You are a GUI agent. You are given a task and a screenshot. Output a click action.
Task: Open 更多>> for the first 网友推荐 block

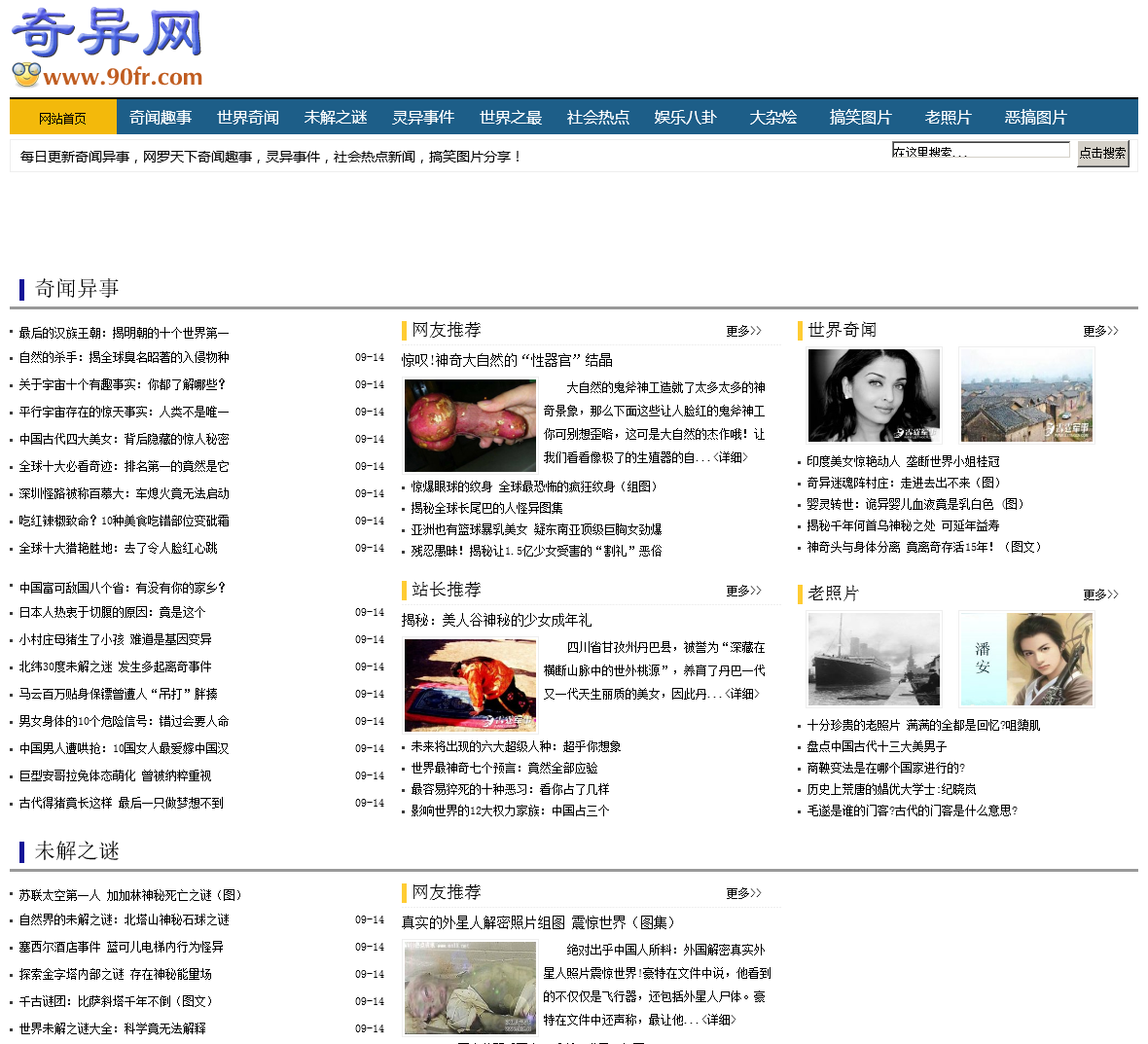744,331
